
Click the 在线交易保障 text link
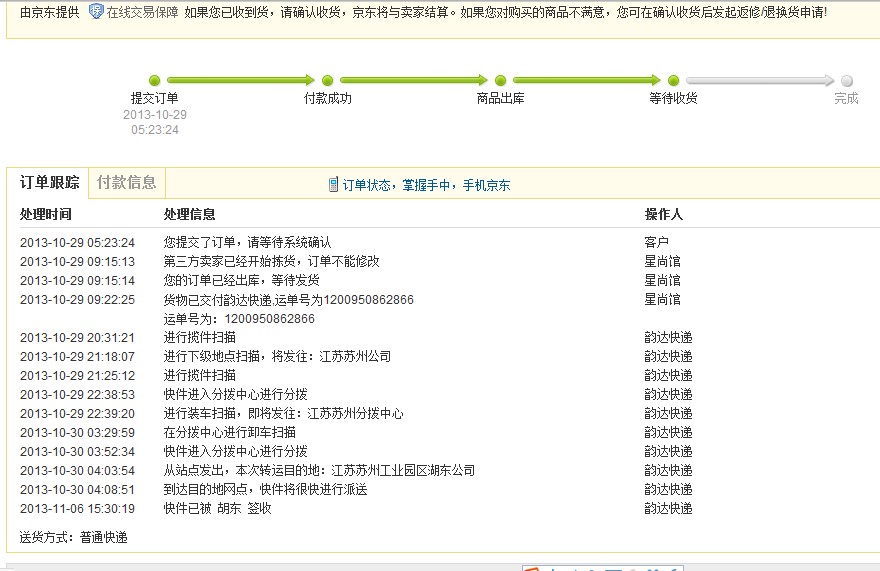142,12
